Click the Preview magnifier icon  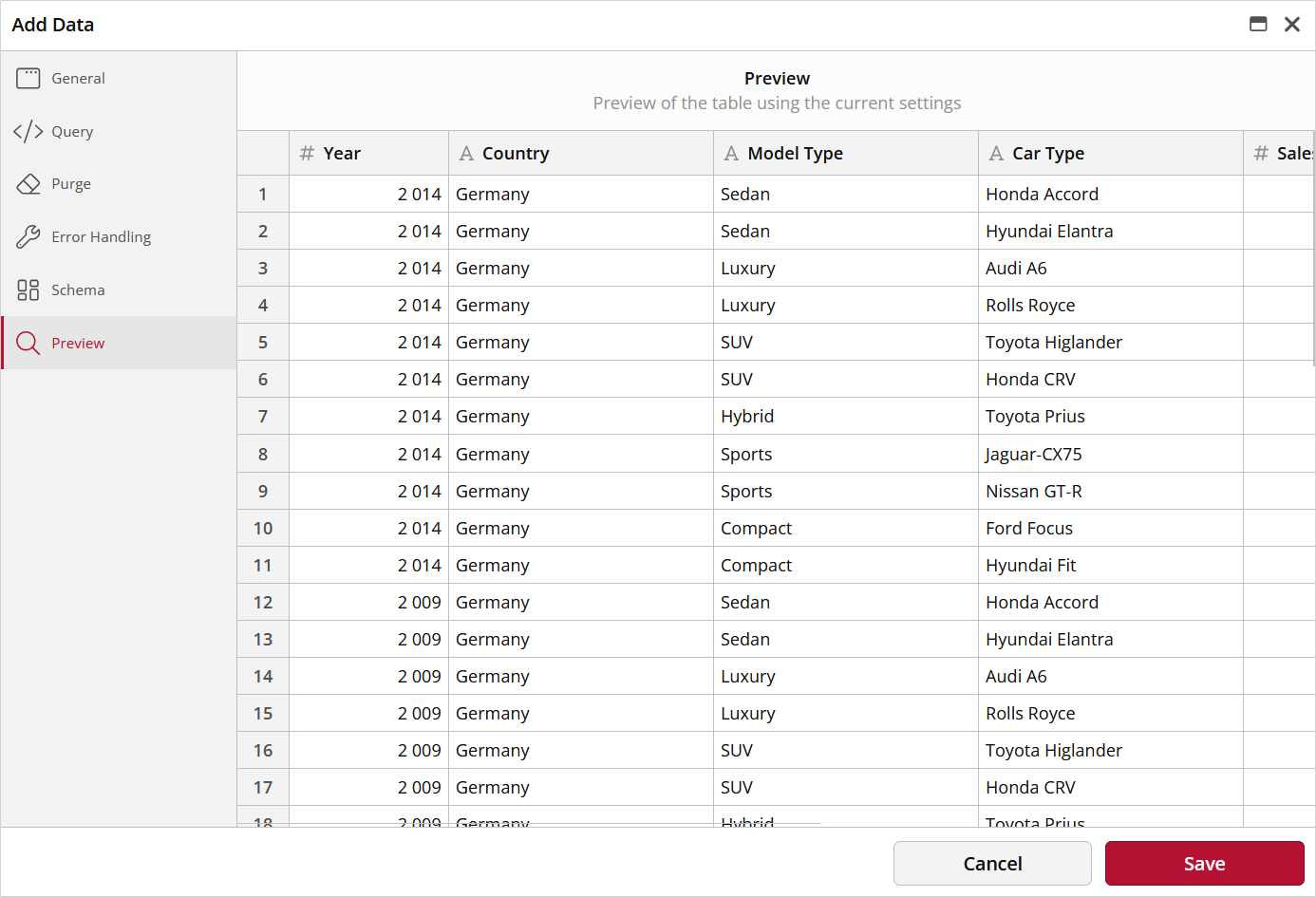[x=28, y=344]
